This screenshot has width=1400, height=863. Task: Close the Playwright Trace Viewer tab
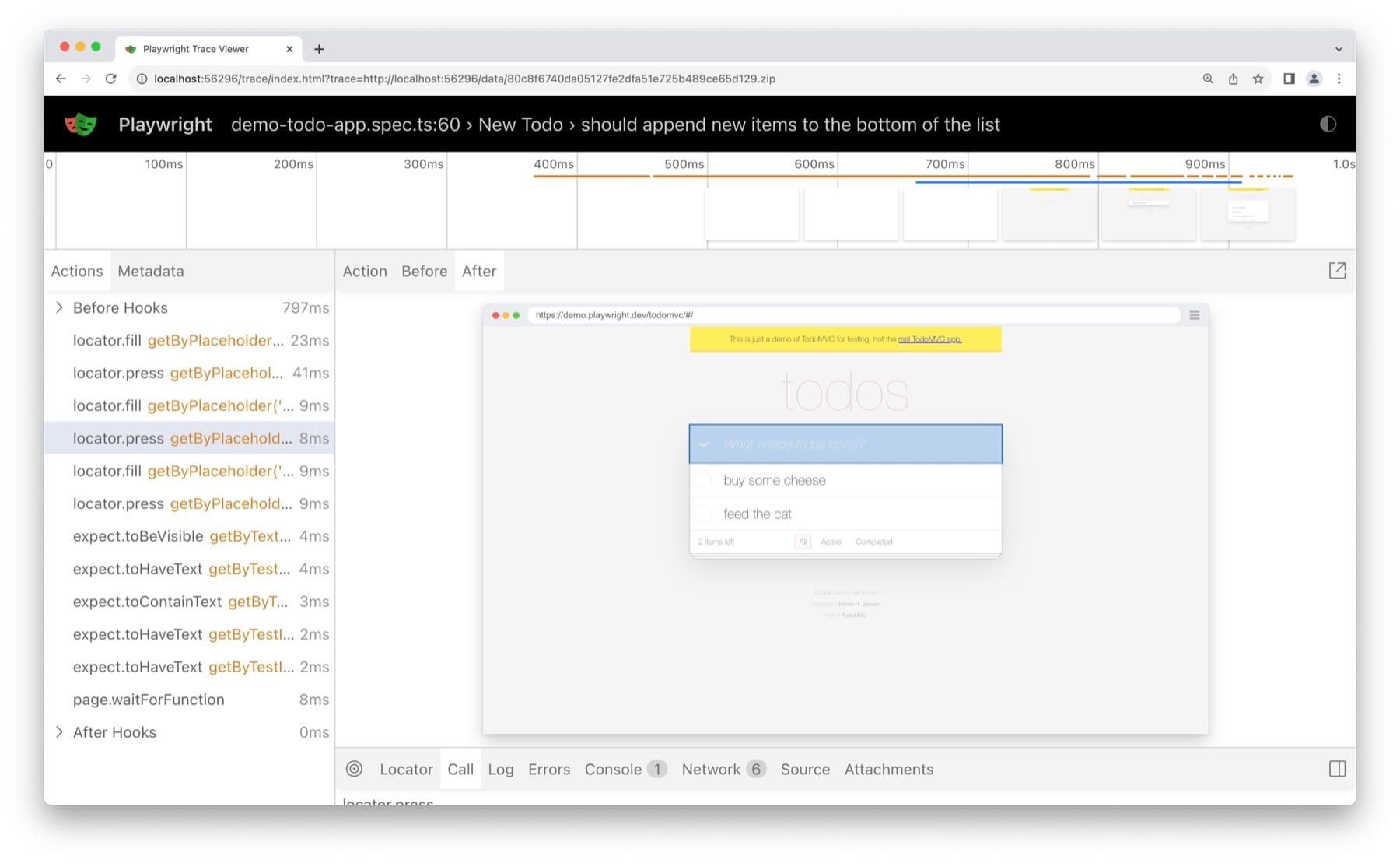[289, 49]
